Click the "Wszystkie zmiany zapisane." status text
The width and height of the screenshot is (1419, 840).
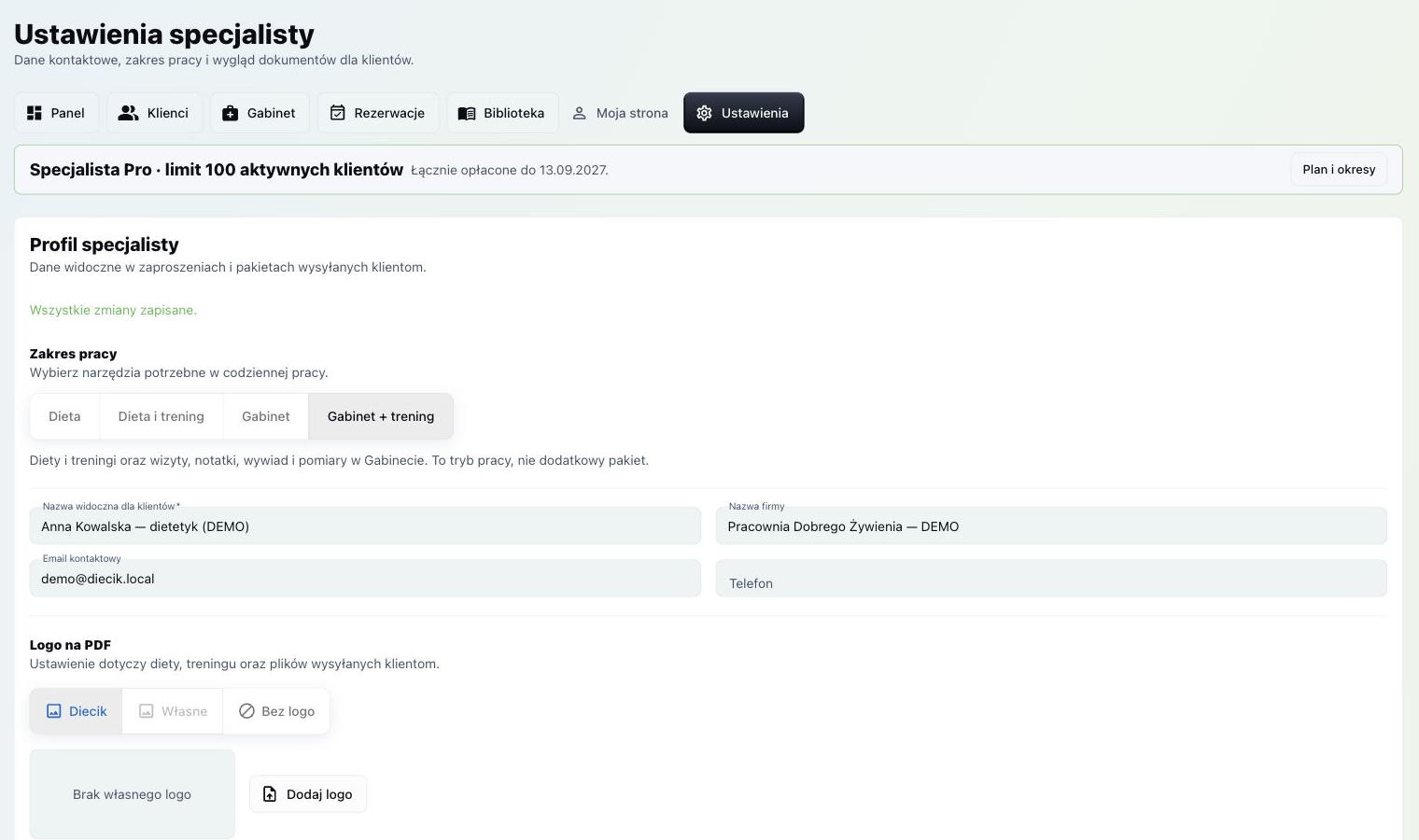113,310
